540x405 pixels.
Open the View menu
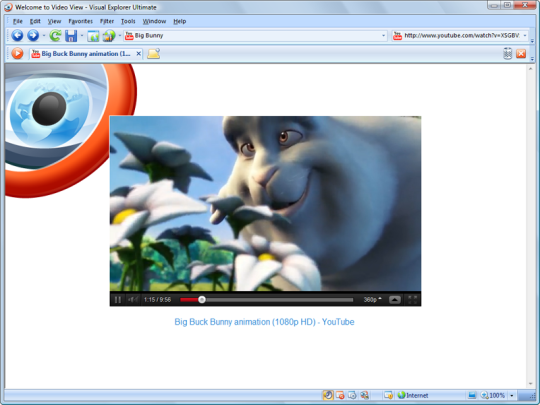click(x=54, y=21)
